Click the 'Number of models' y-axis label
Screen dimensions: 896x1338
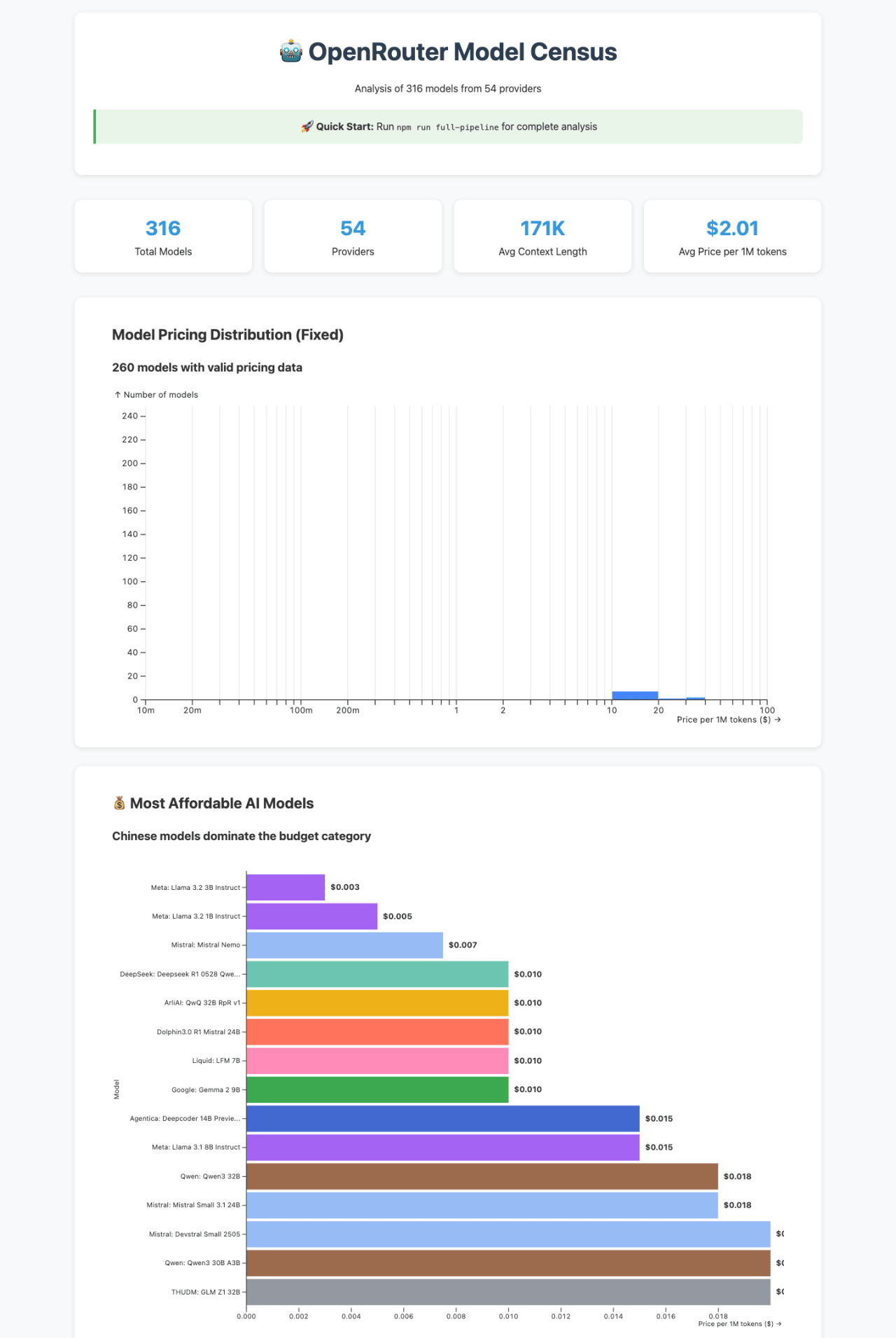[x=157, y=395]
